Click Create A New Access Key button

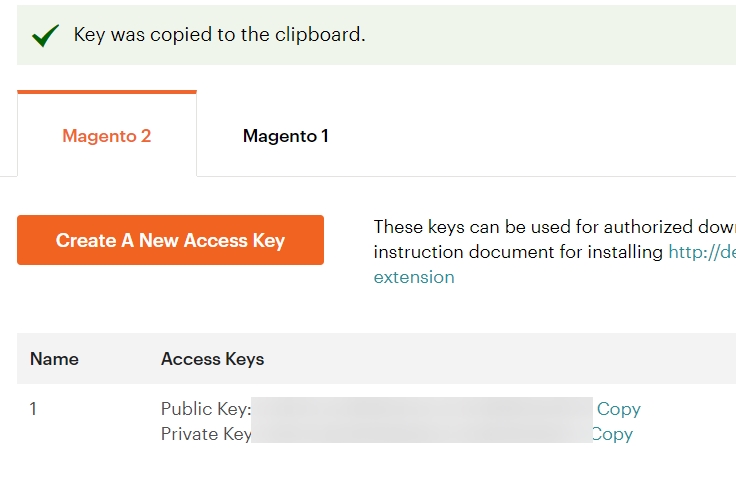(170, 240)
